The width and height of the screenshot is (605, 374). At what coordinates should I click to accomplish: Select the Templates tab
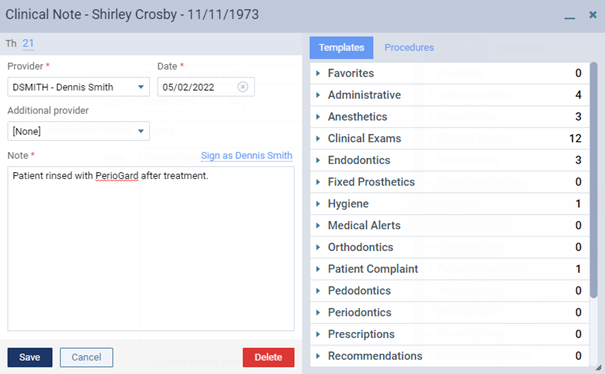341,47
